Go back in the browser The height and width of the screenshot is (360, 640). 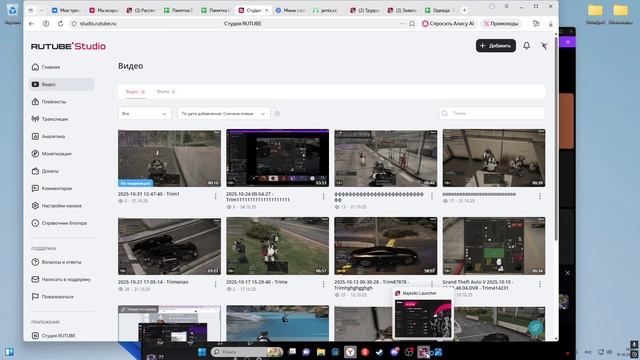click(x=31, y=24)
